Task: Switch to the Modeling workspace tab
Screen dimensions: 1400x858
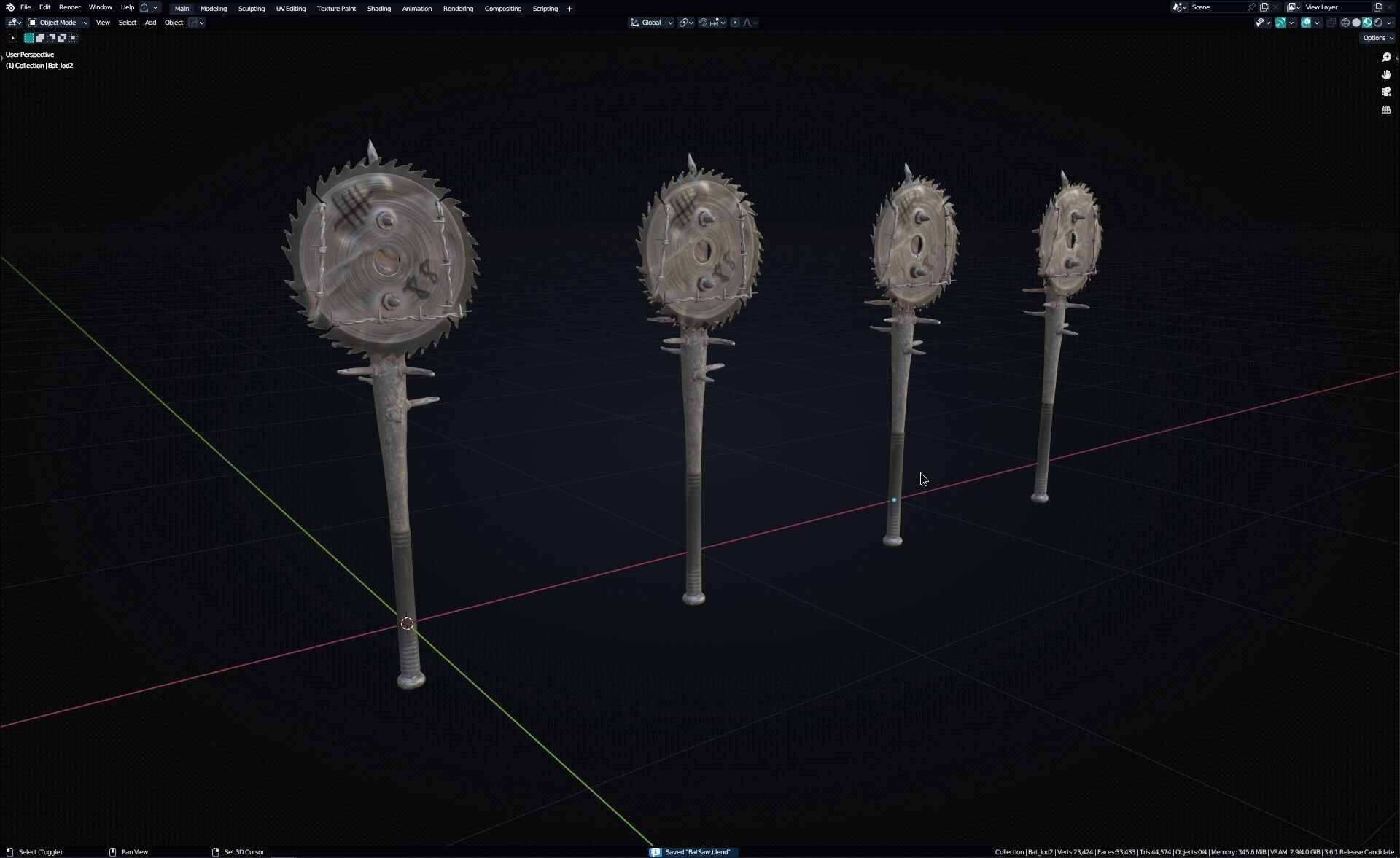Action: pos(214,9)
